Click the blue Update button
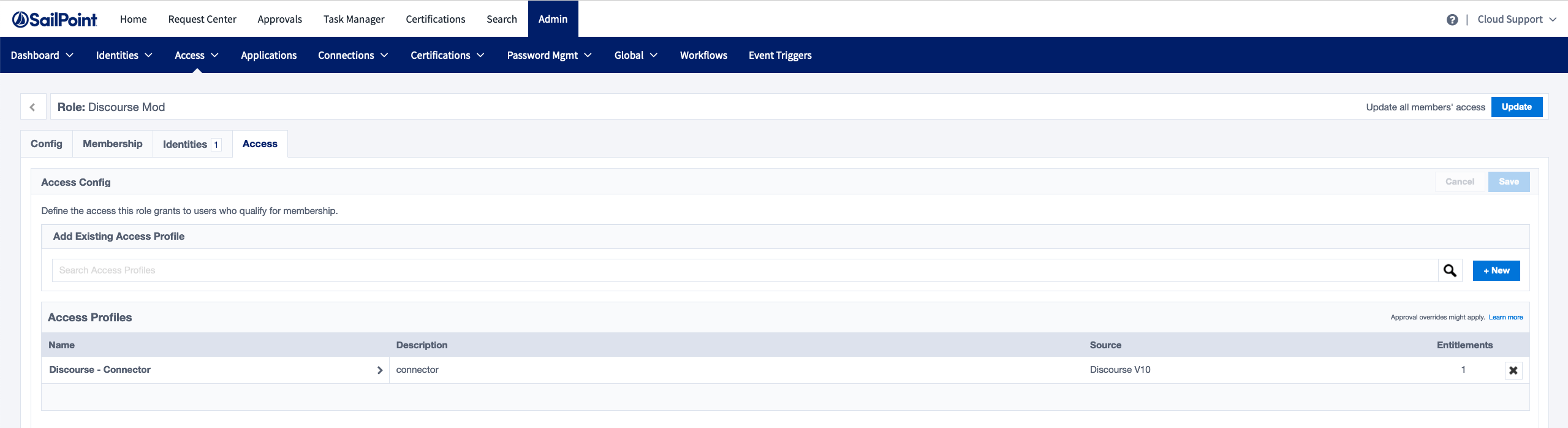The width and height of the screenshot is (1568, 428). pos(1516,107)
